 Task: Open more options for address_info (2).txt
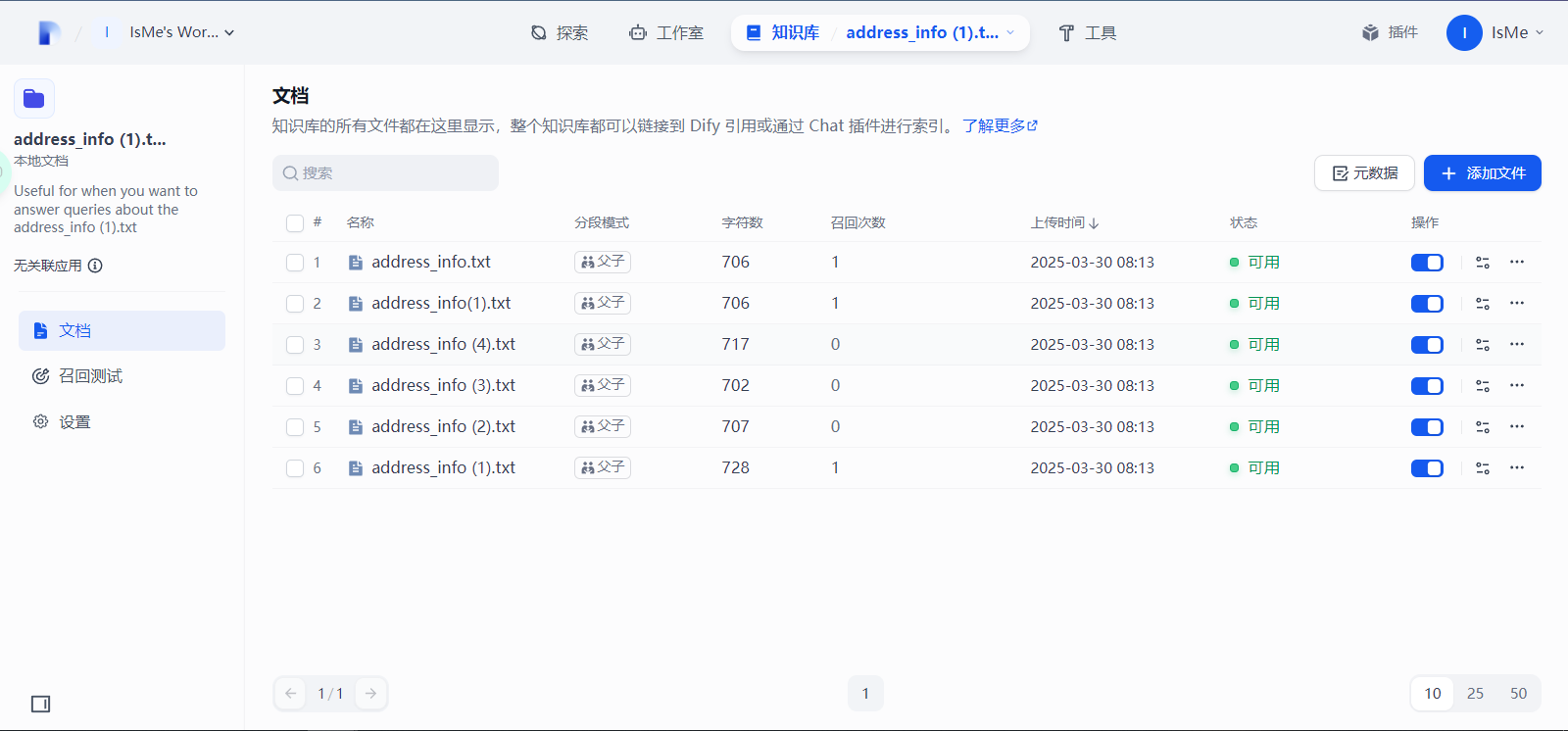pos(1517,426)
